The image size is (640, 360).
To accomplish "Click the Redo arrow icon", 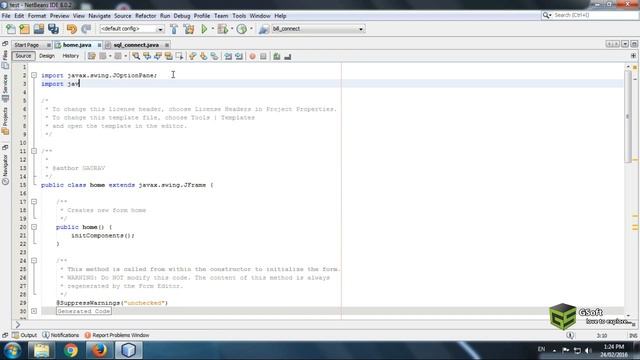I will pos(86,29).
